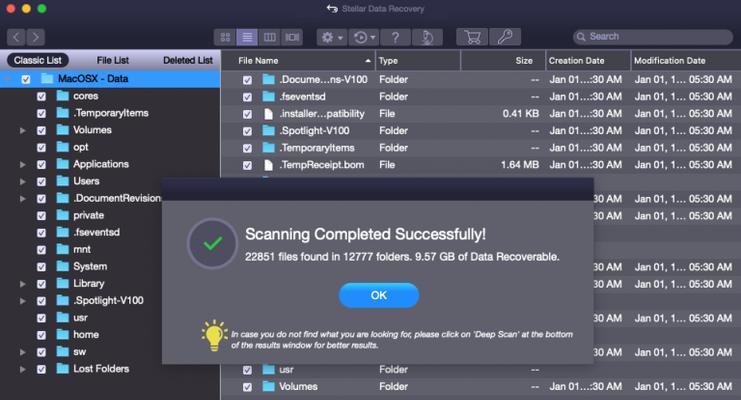741x400 pixels.
Task: Go back with the left arrow button
Action: pos(16,37)
